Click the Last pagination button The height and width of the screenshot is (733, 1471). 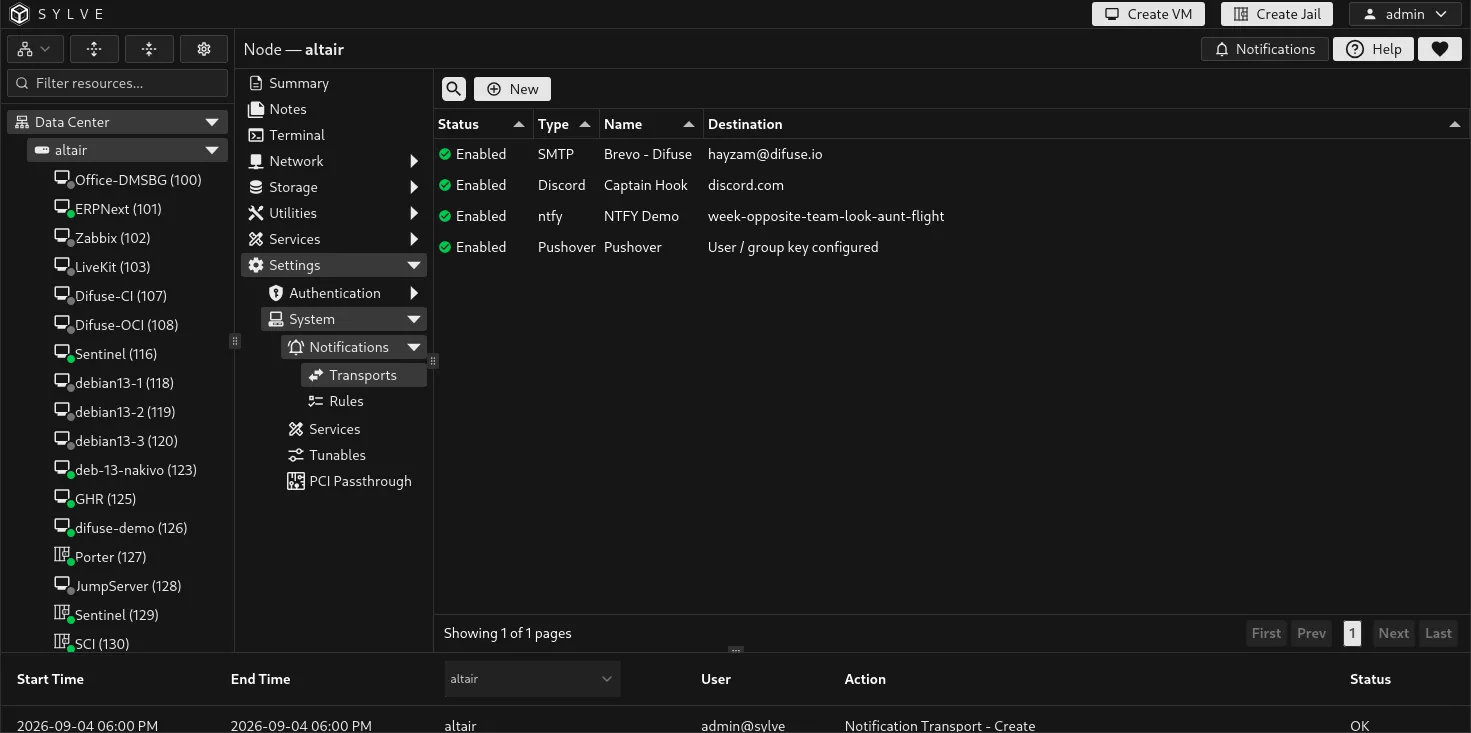(1438, 633)
